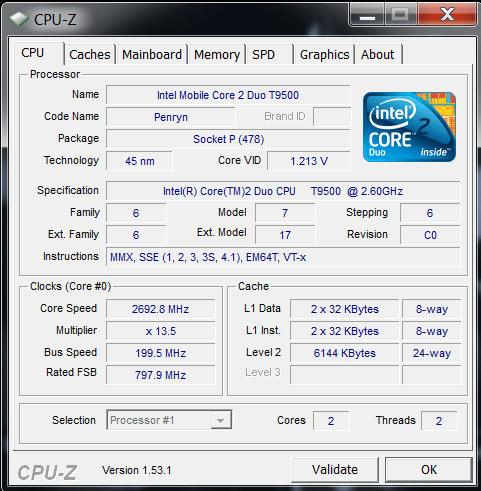Screen dimensions: 481x491
Task: Go to the SPD tab
Action: coord(269,54)
